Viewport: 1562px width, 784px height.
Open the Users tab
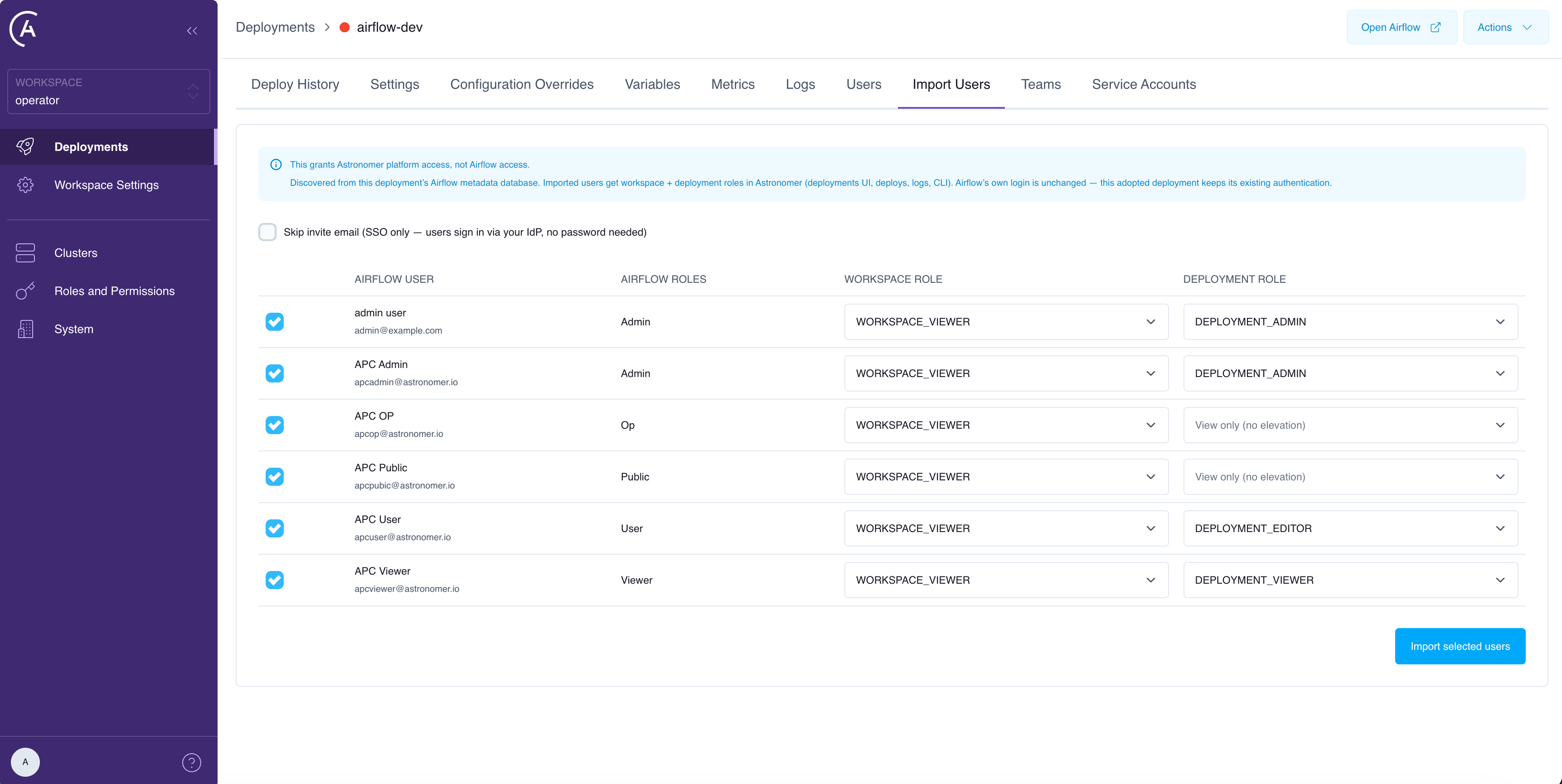[x=863, y=84]
